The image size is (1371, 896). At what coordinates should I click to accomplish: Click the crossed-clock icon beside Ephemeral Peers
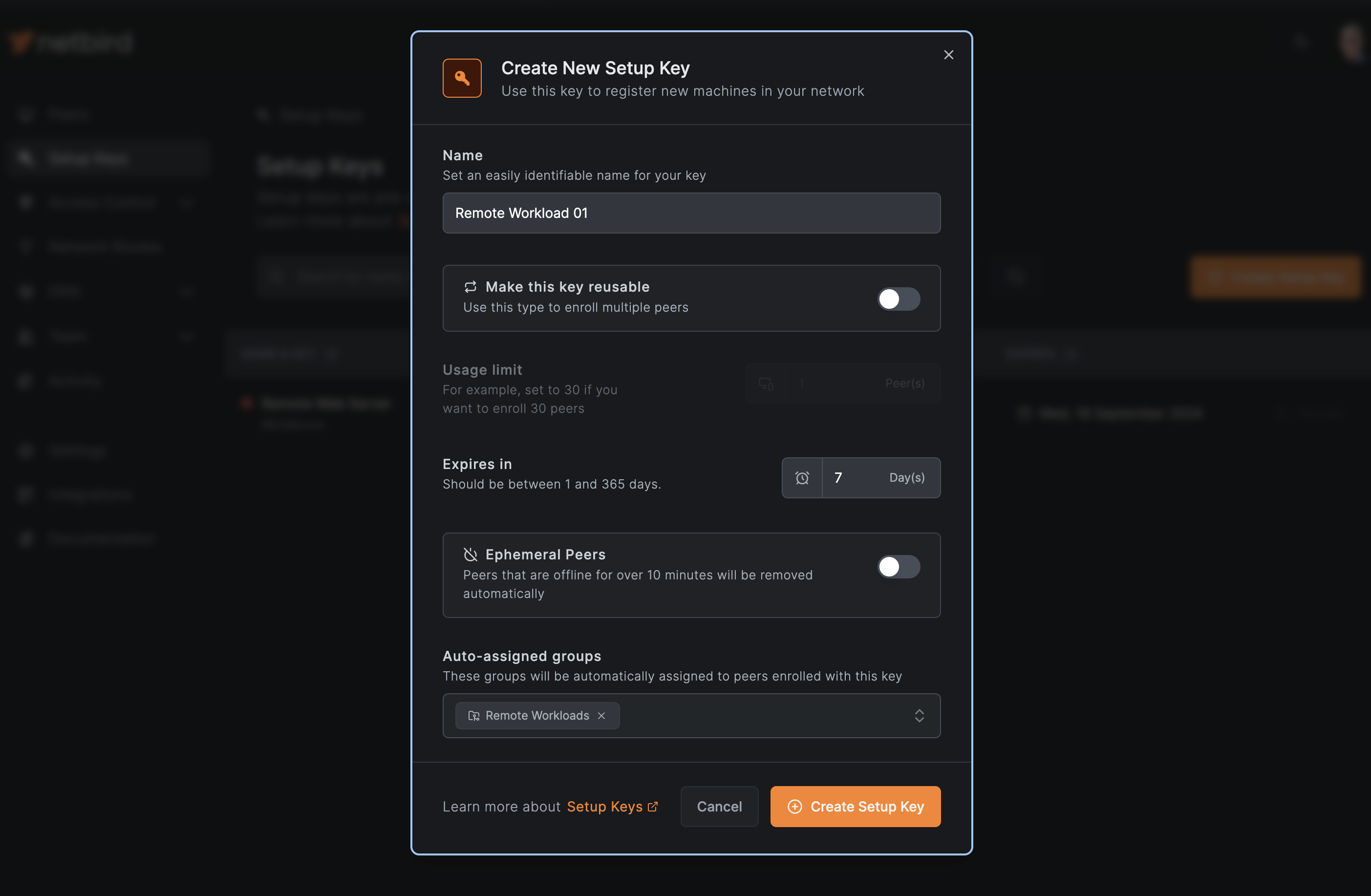coord(470,554)
